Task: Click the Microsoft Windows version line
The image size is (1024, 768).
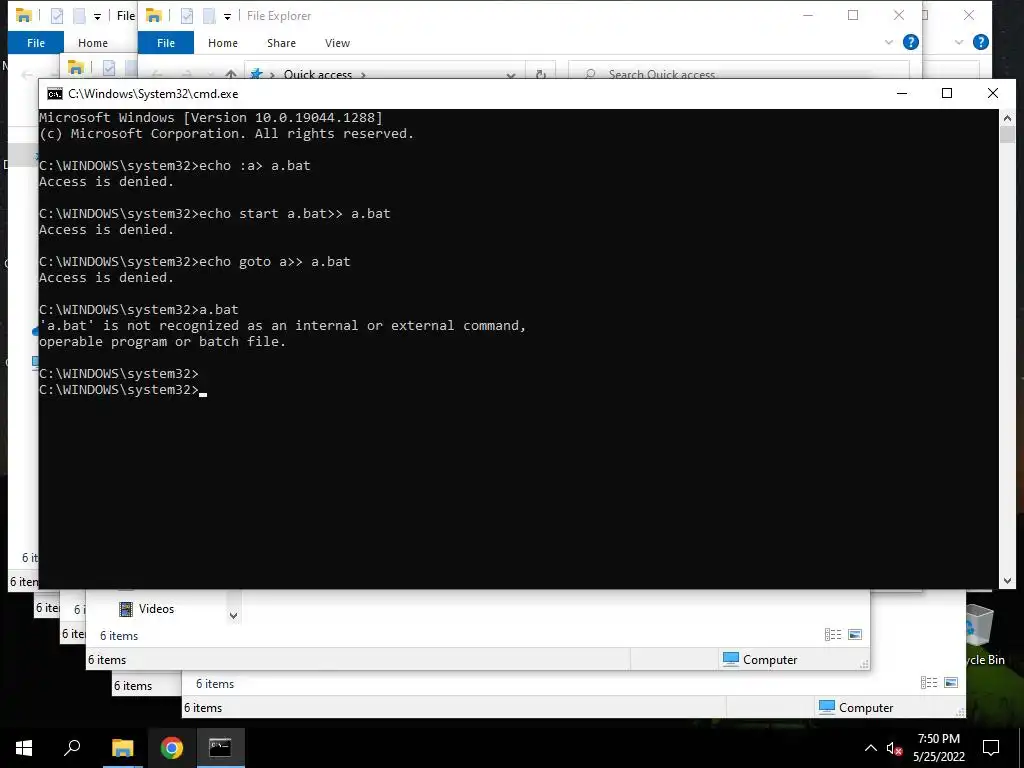Action: tap(211, 118)
